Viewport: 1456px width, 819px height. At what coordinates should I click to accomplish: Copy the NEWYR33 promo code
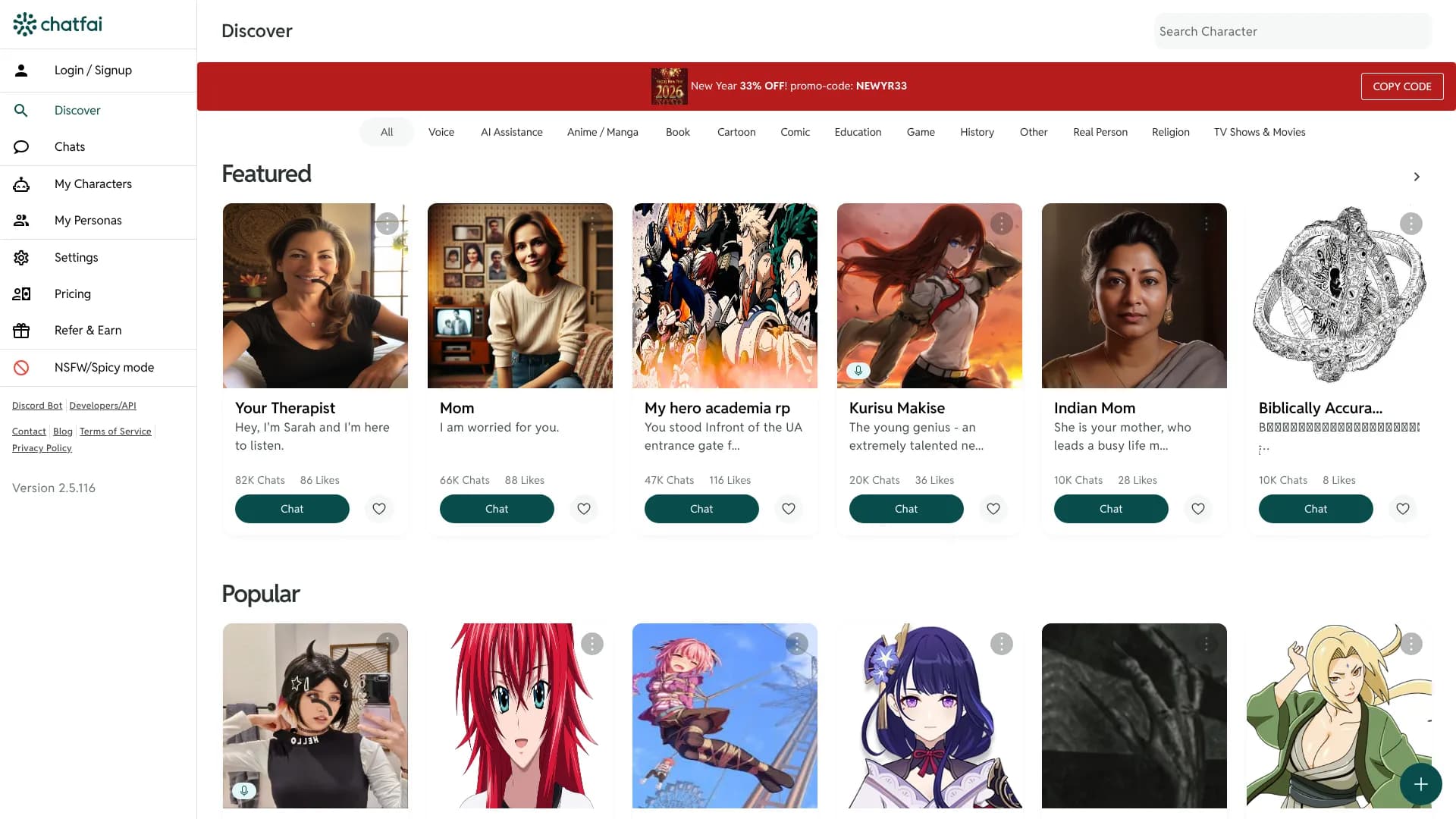click(x=1402, y=86)
